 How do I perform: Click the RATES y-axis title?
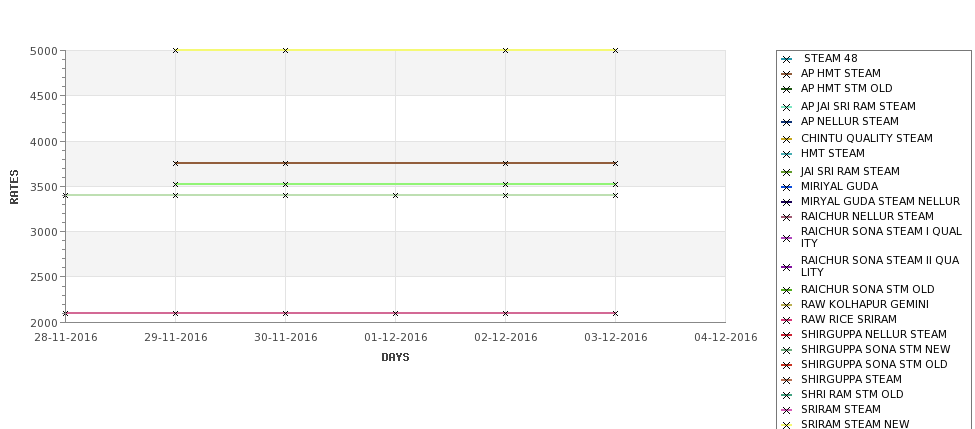(14, 187)
